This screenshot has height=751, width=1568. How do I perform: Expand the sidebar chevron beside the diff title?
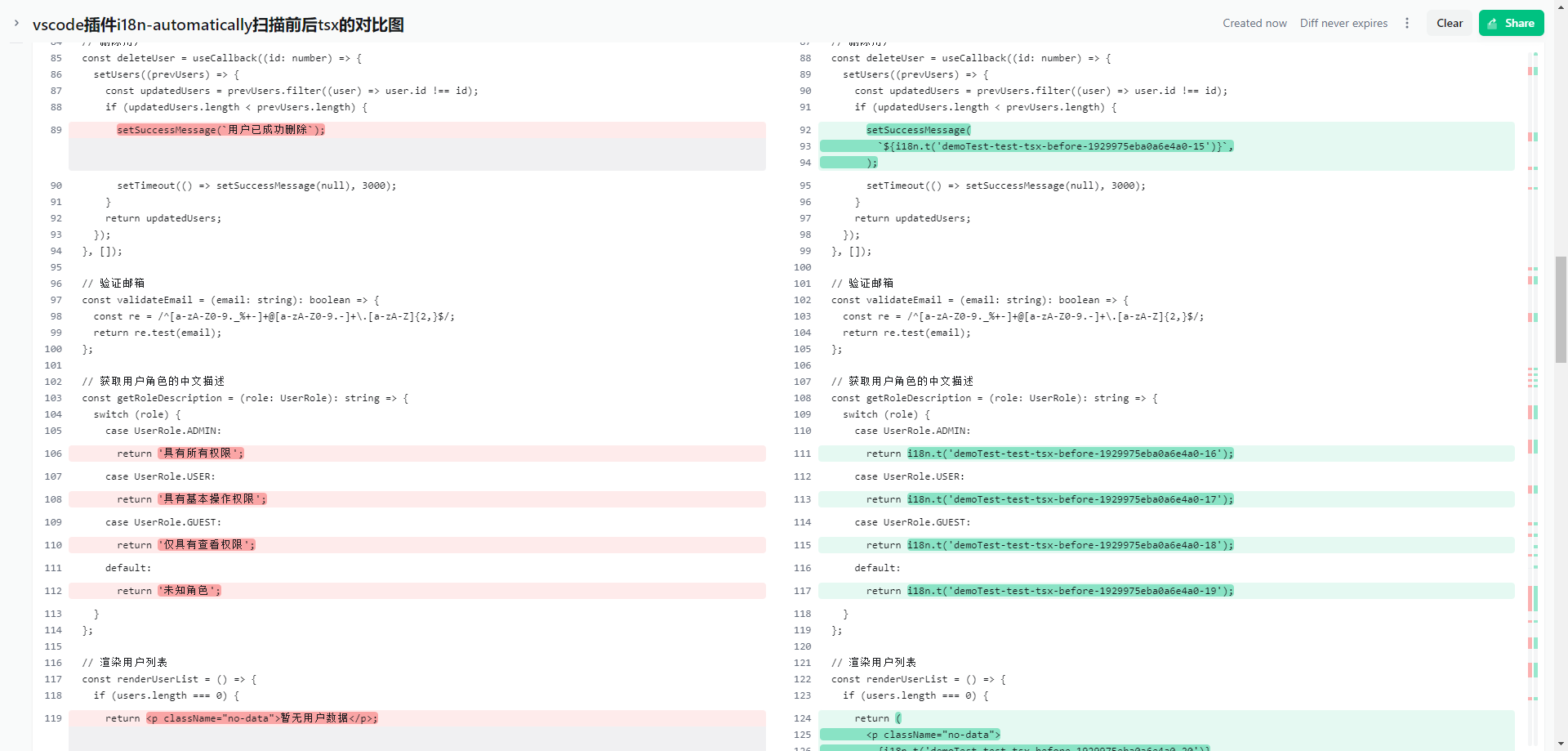16,24
